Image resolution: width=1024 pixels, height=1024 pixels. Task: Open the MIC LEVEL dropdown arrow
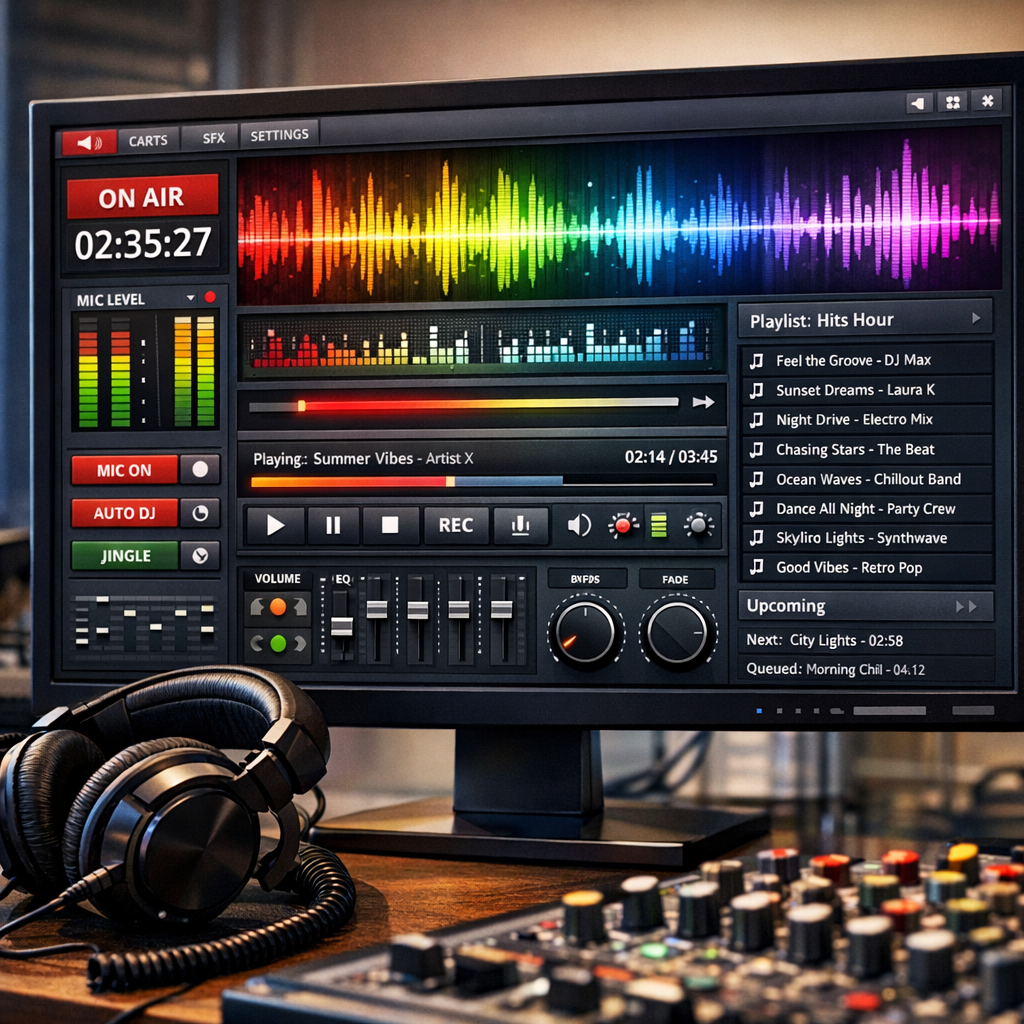pos(191,298)
